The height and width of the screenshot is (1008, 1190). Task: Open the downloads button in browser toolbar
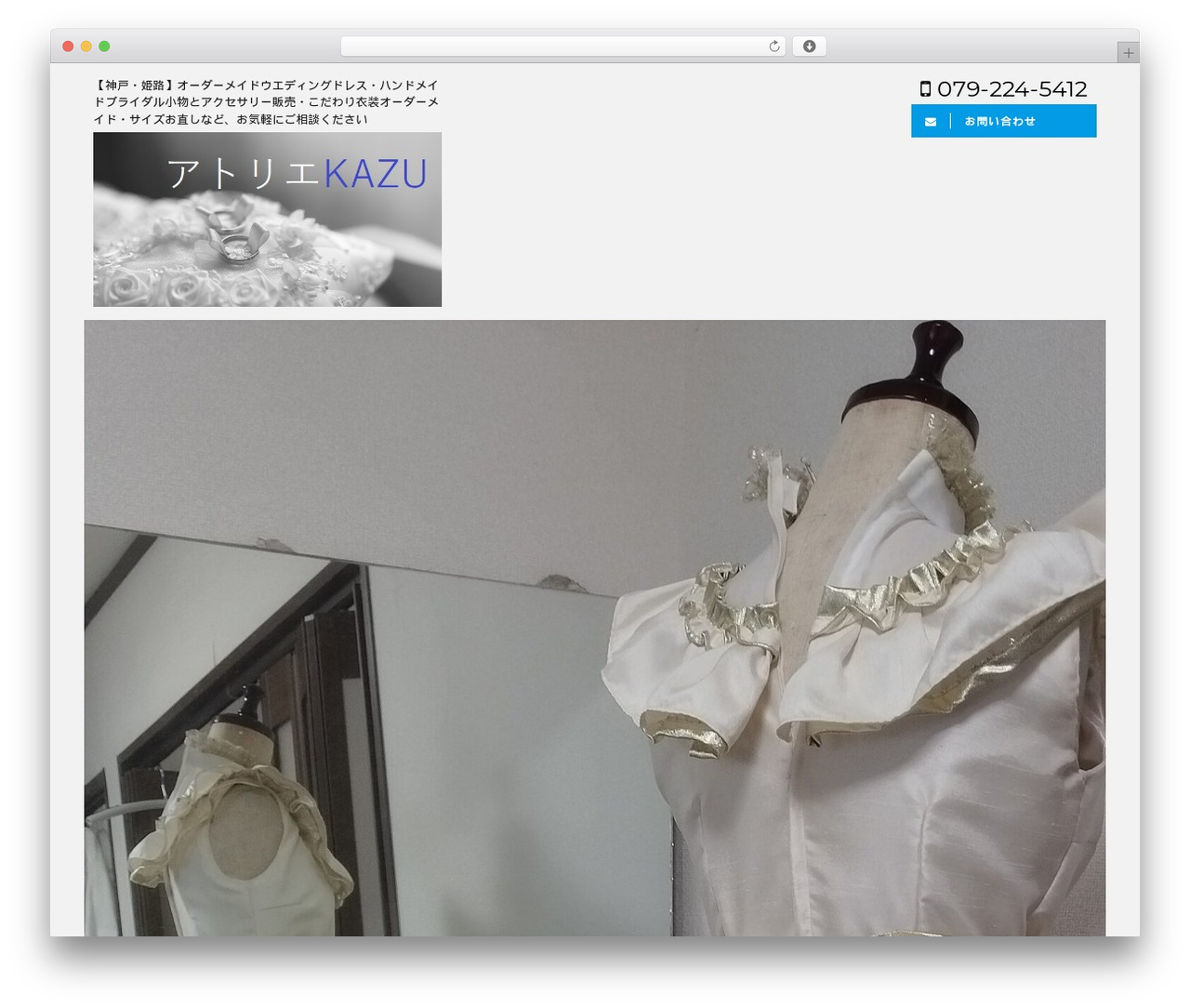pyautogui.click(x=809, y=46)
